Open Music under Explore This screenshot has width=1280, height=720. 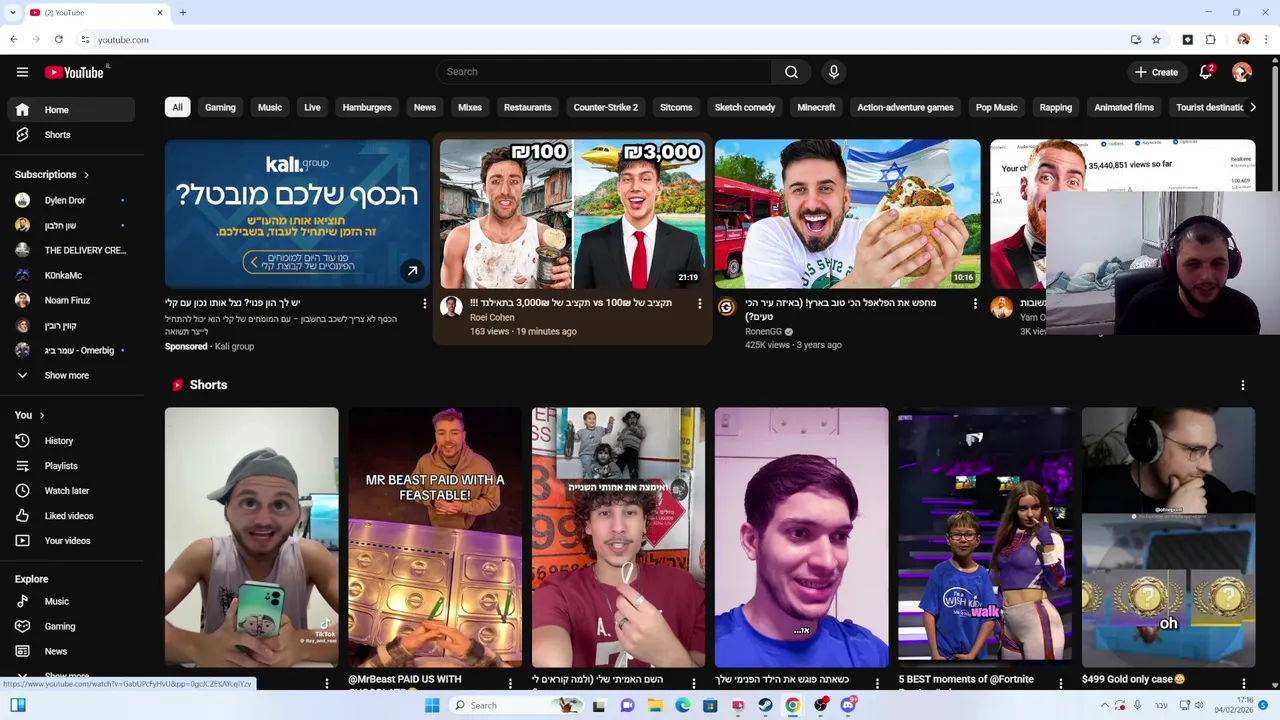(70, 602)
